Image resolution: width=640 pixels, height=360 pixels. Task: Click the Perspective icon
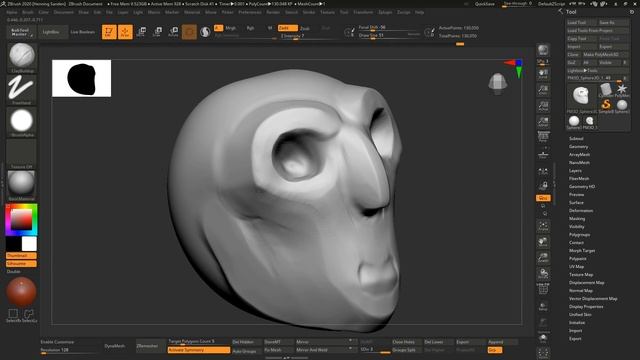543,137
